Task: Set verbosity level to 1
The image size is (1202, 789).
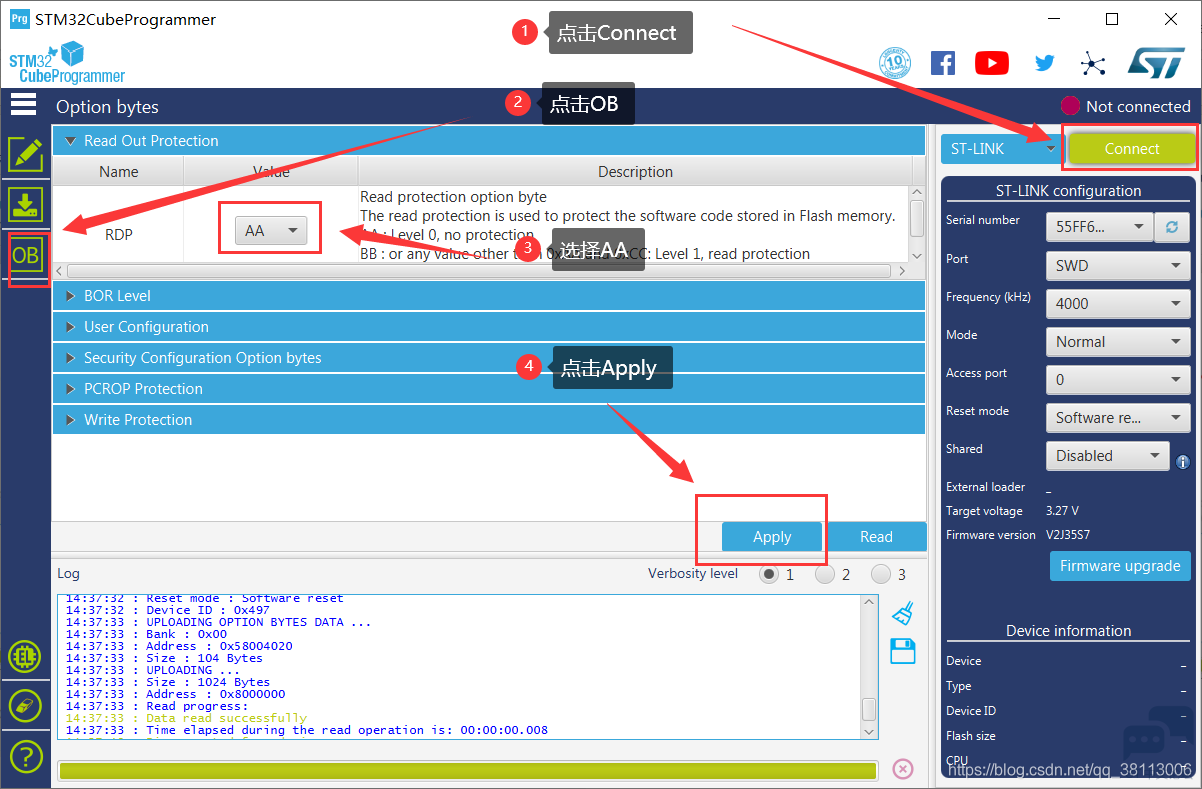Action: coord(769,574)
